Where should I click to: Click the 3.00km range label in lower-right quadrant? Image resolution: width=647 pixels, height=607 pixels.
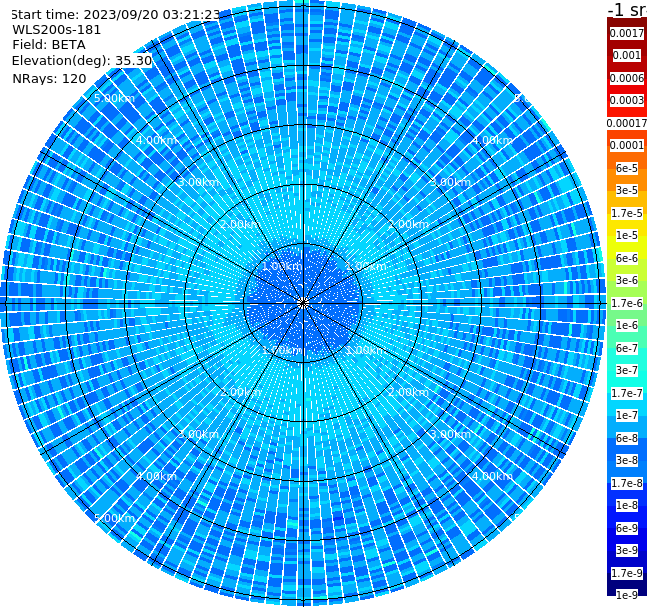point(450,434)
